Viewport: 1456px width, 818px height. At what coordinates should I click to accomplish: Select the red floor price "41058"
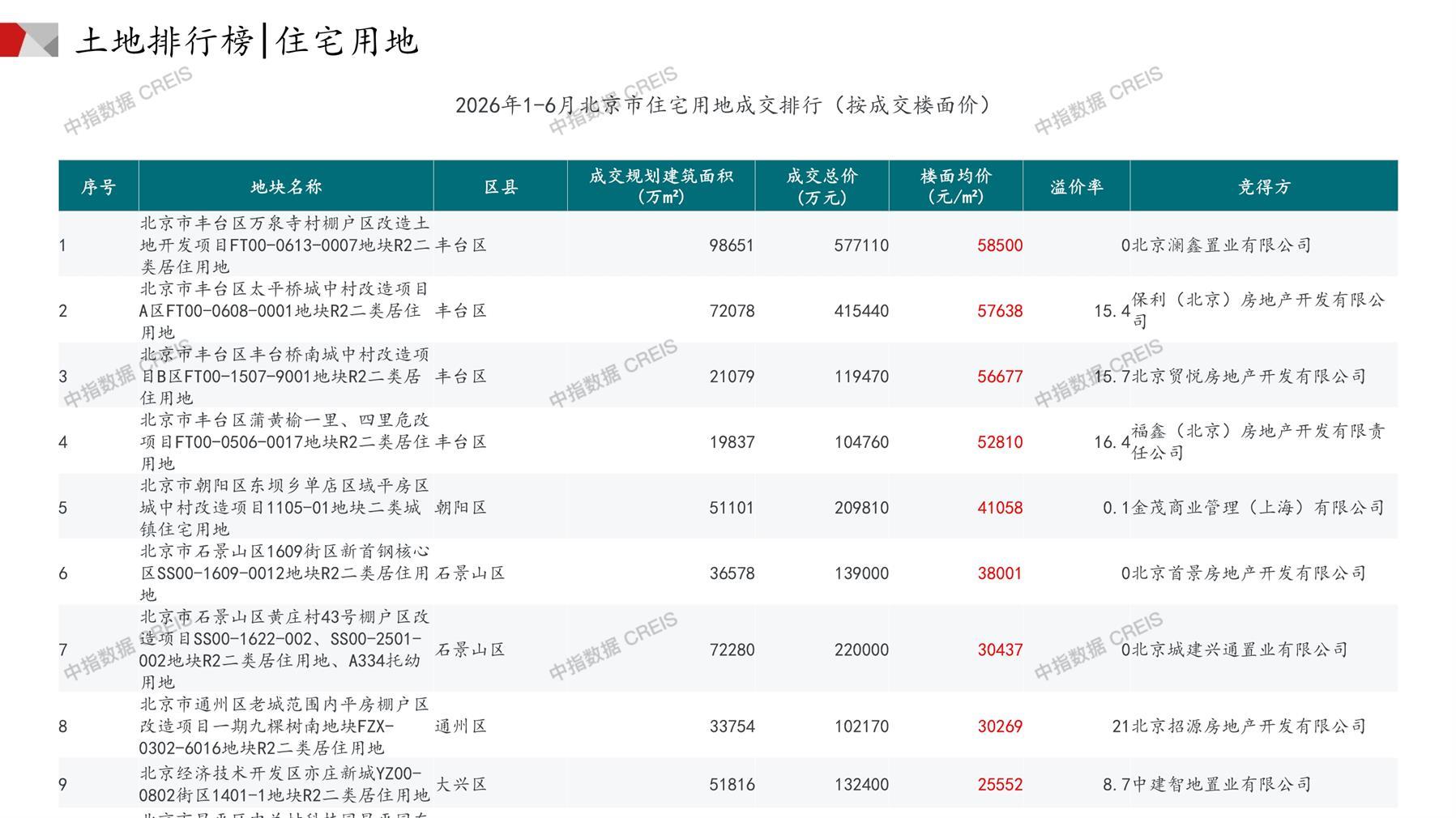tap(1000, 508)
